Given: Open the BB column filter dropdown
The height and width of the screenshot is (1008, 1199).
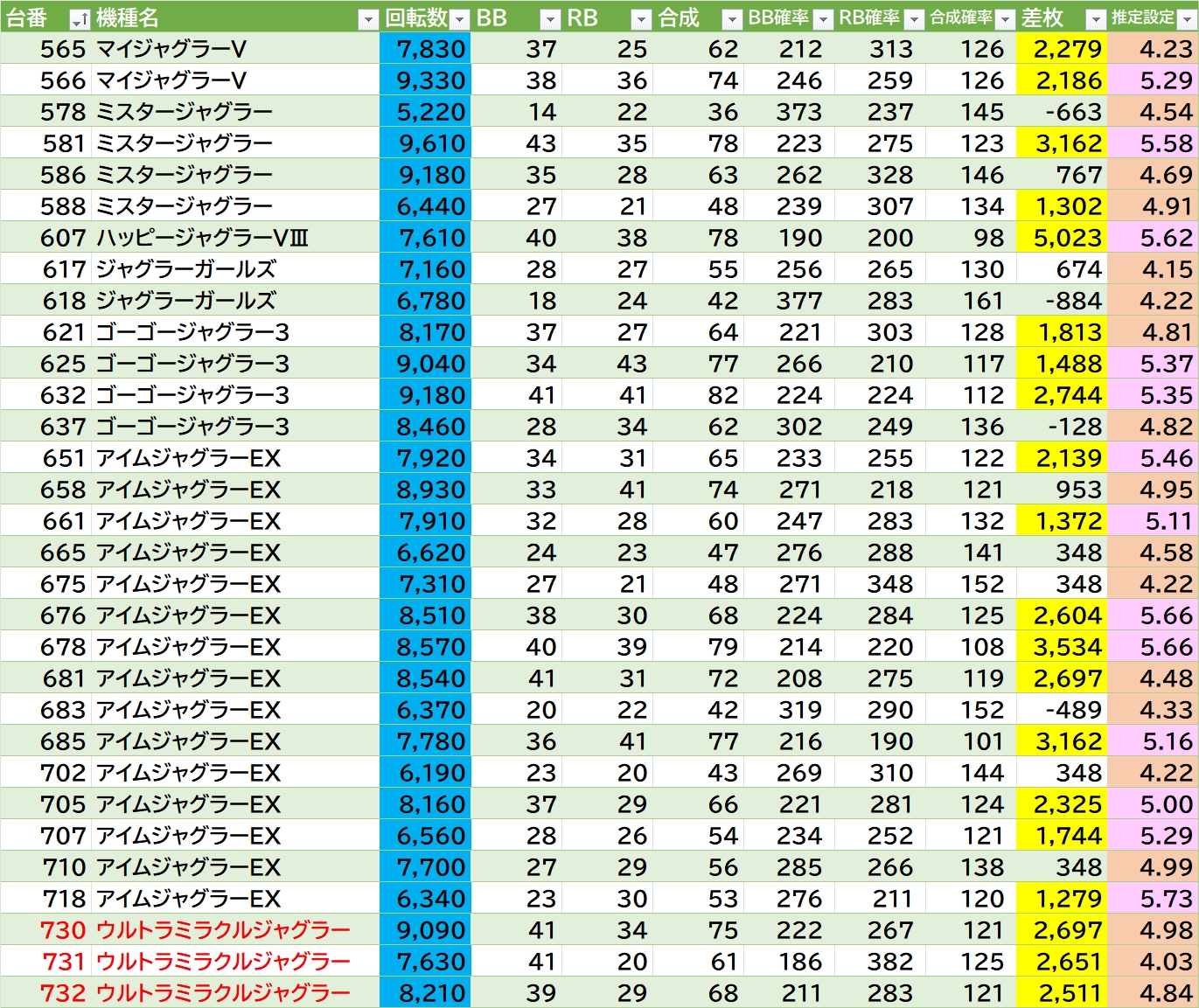Looking at the screenshot, I should pyautogui.click(x=550, y=19).
